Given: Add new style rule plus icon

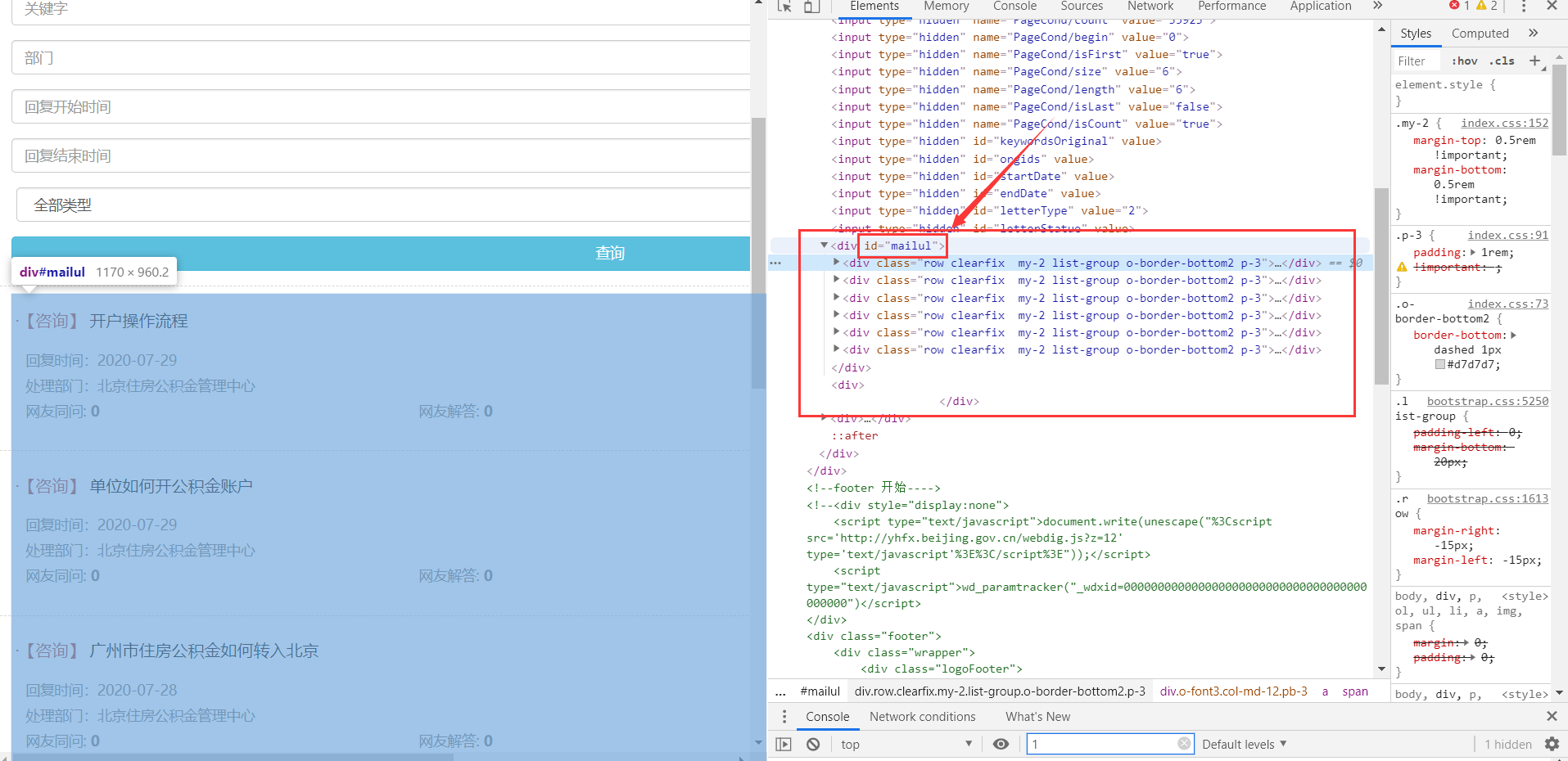Looking at the screenshot, I should click(x=1534, y=61).
